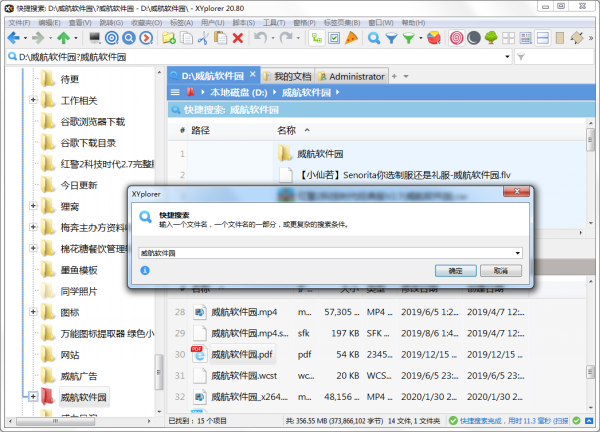Viewport: 600px width, 432px height.
Task: Click the blue info icon in dialog
Action: 144,270
